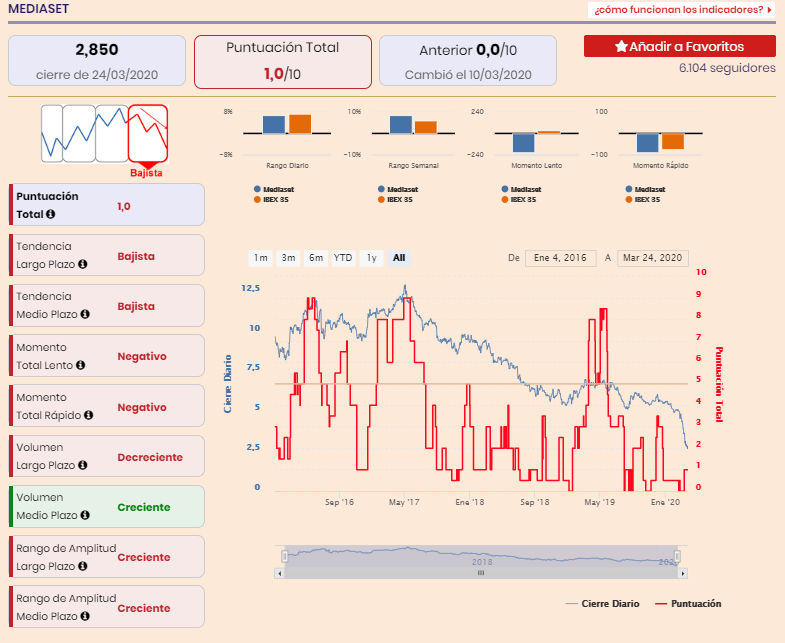Image resolution: width=785 pixels, height=643 pixels.
Task: Toggle IBEX 35 series in Rango Diario legend
Action: [271, 199]
